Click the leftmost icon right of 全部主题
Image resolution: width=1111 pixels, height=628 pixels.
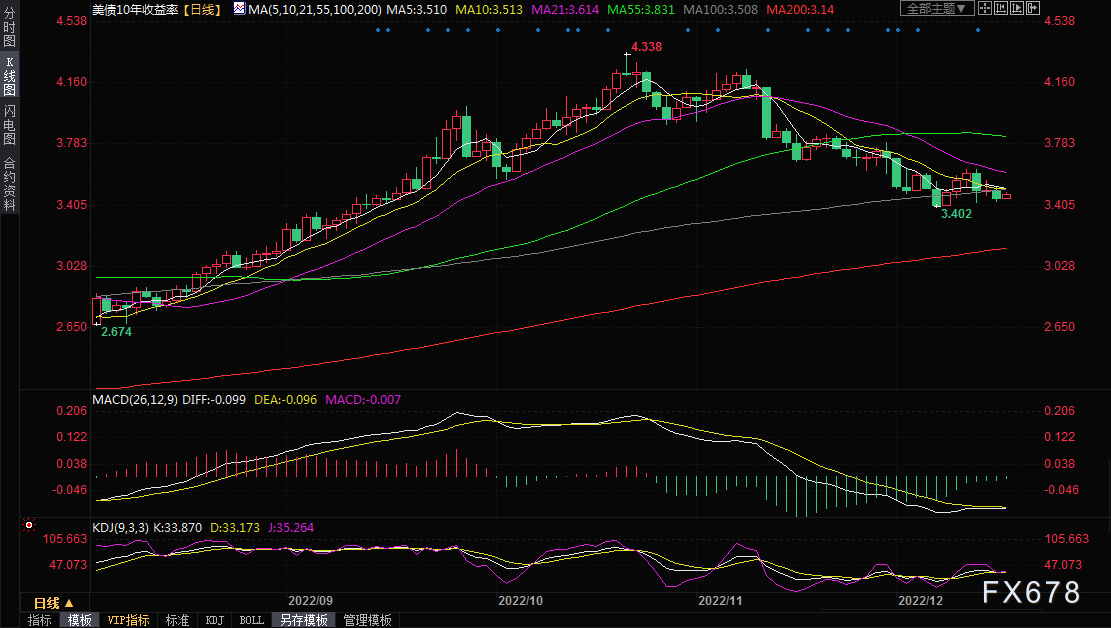tap(987, 8)
